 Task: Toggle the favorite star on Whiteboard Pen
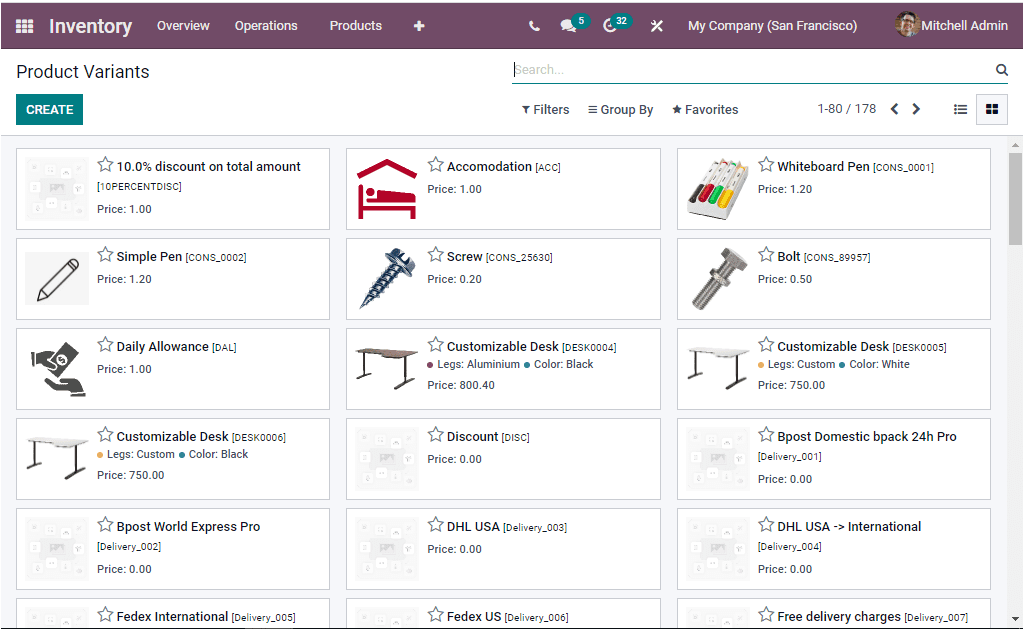(x=765, y=166)
